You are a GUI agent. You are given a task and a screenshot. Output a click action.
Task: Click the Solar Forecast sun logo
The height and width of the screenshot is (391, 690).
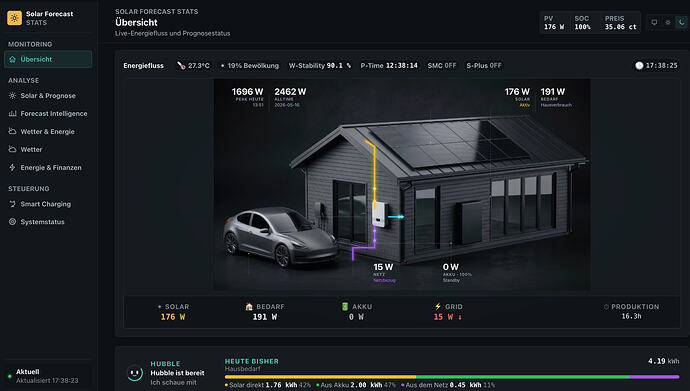click(15, 18)
